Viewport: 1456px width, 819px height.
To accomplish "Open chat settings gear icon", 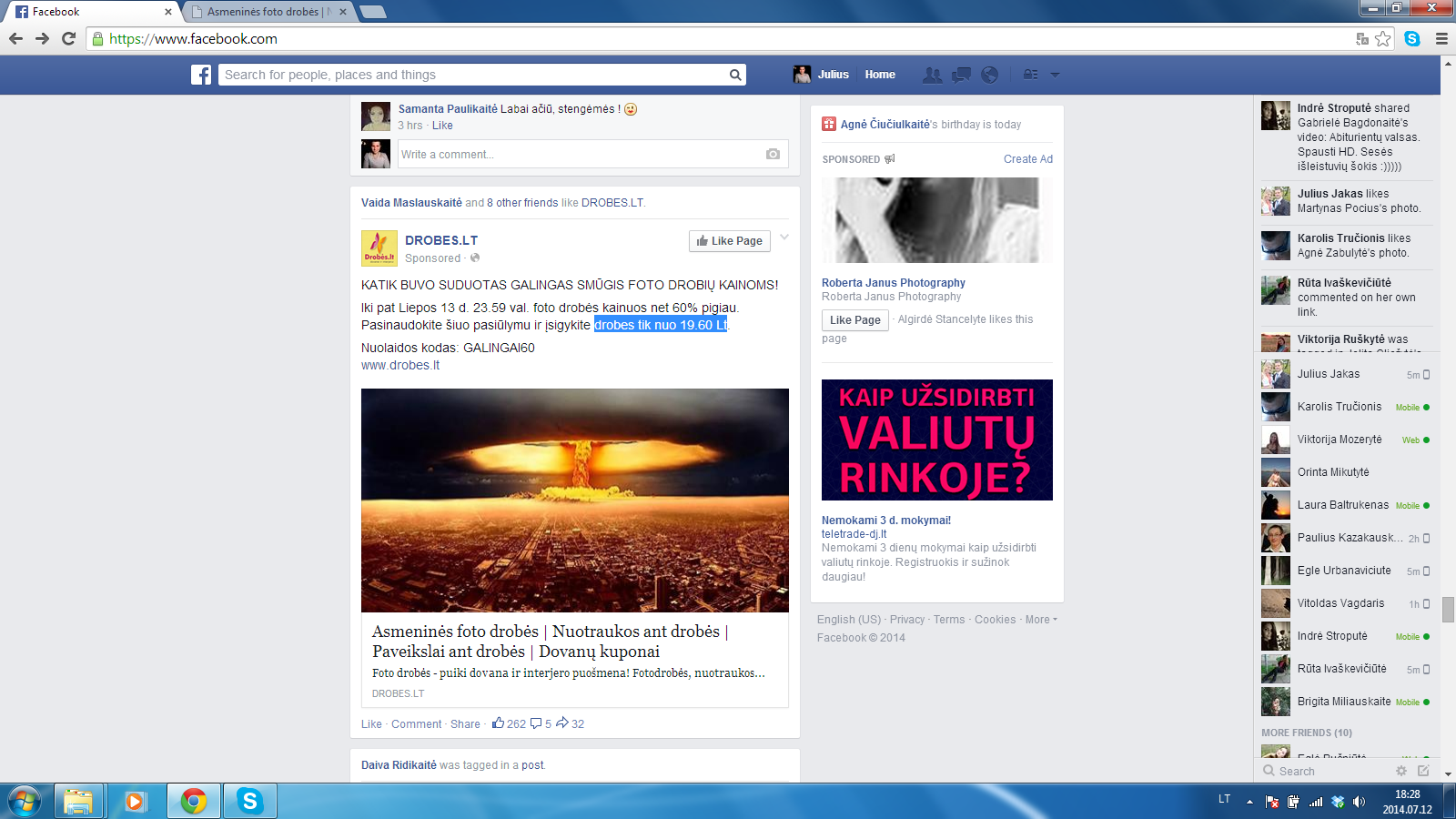I will tap(1401, 771).
